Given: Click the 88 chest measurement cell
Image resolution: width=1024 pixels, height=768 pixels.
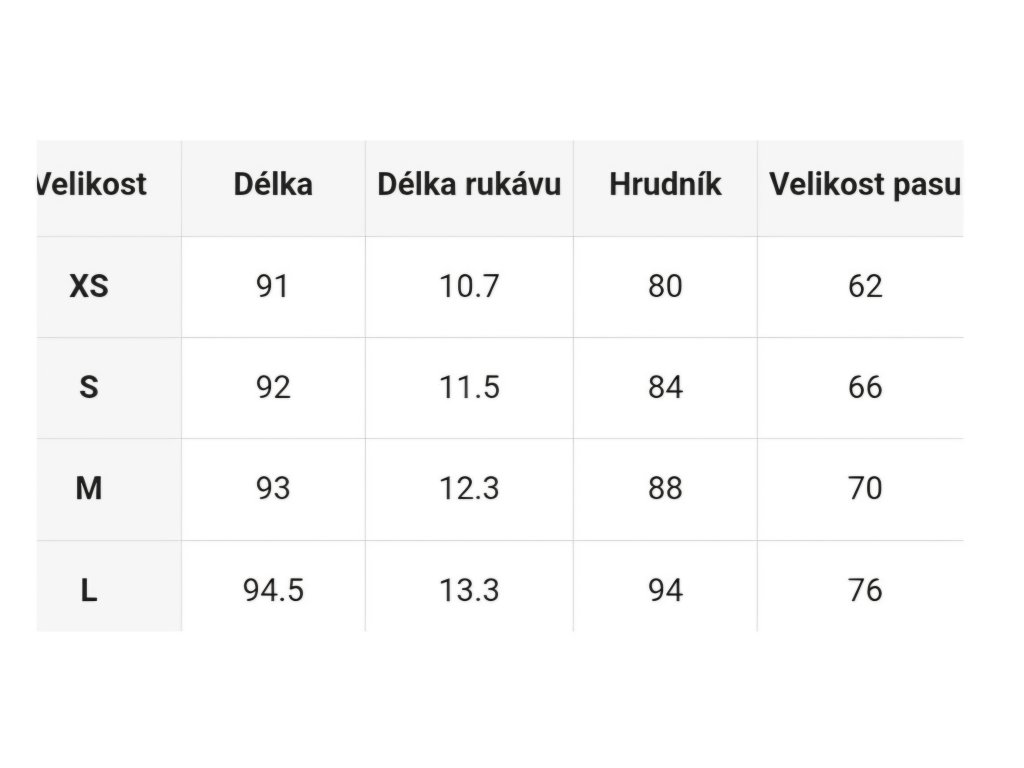Looking at the screenshot, I should tap(665, 488).
